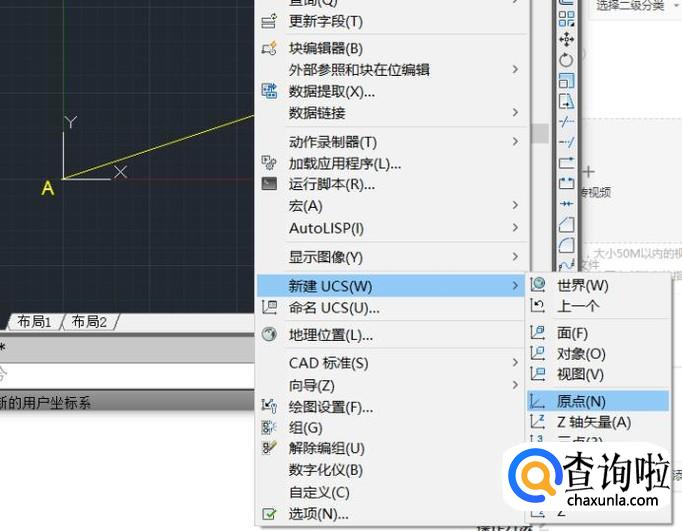
Task: Click the run script icon
Action: [269, 184]
